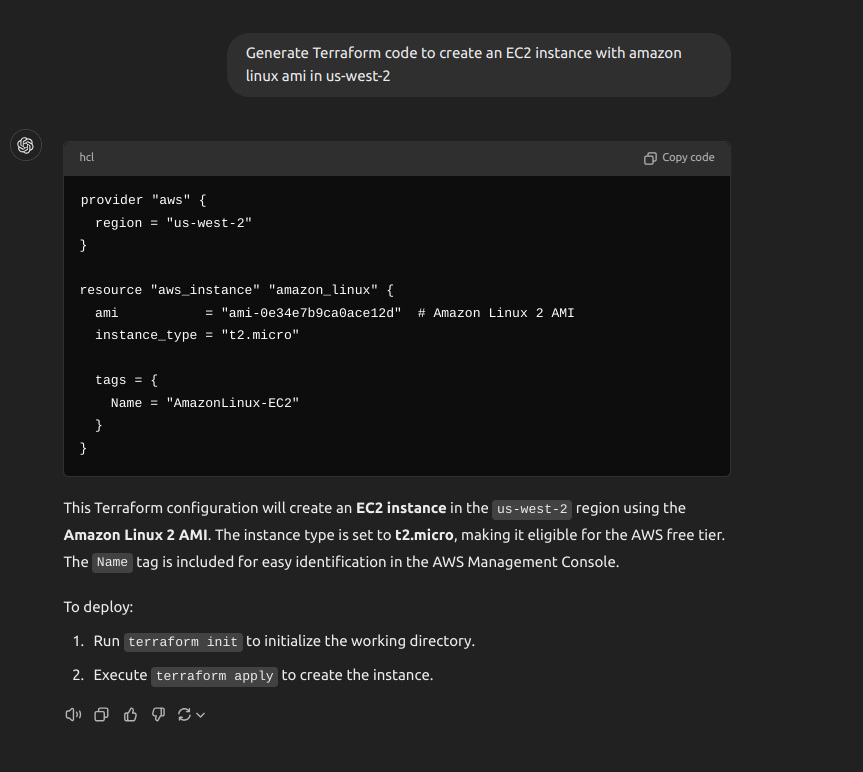The image size is (863, 772).
Task: Click the bold 'EC2 instance' text
Action: 401,508
